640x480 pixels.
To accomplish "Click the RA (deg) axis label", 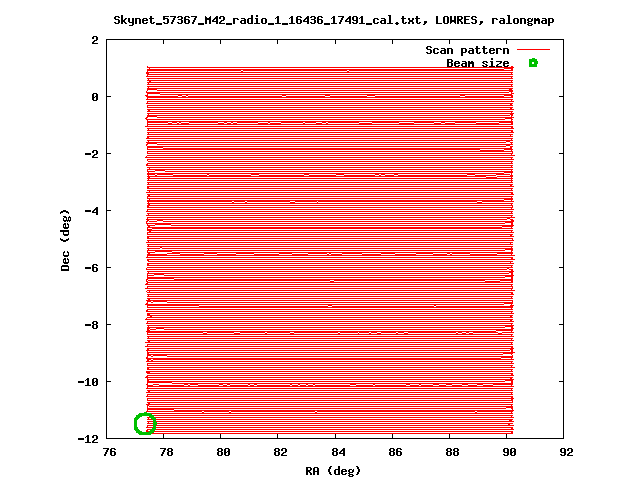I will coord(333,471).
